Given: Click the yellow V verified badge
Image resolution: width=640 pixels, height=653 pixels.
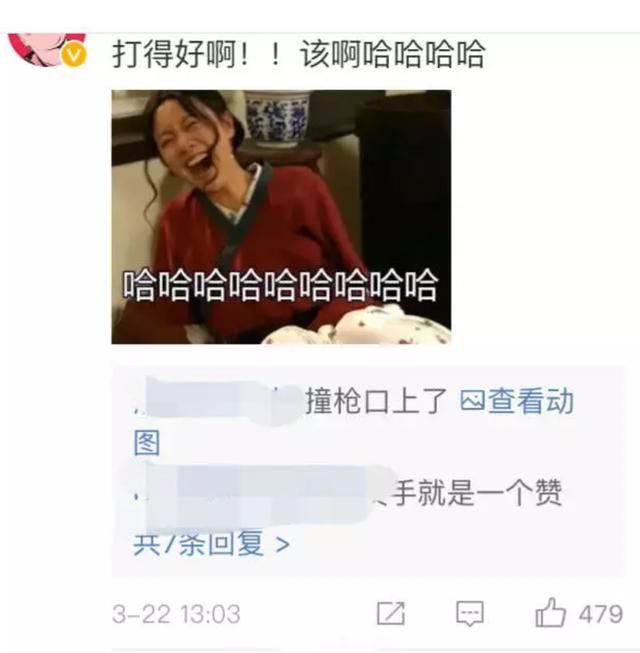Looking at the screenshot, I should tap(74, 55).
